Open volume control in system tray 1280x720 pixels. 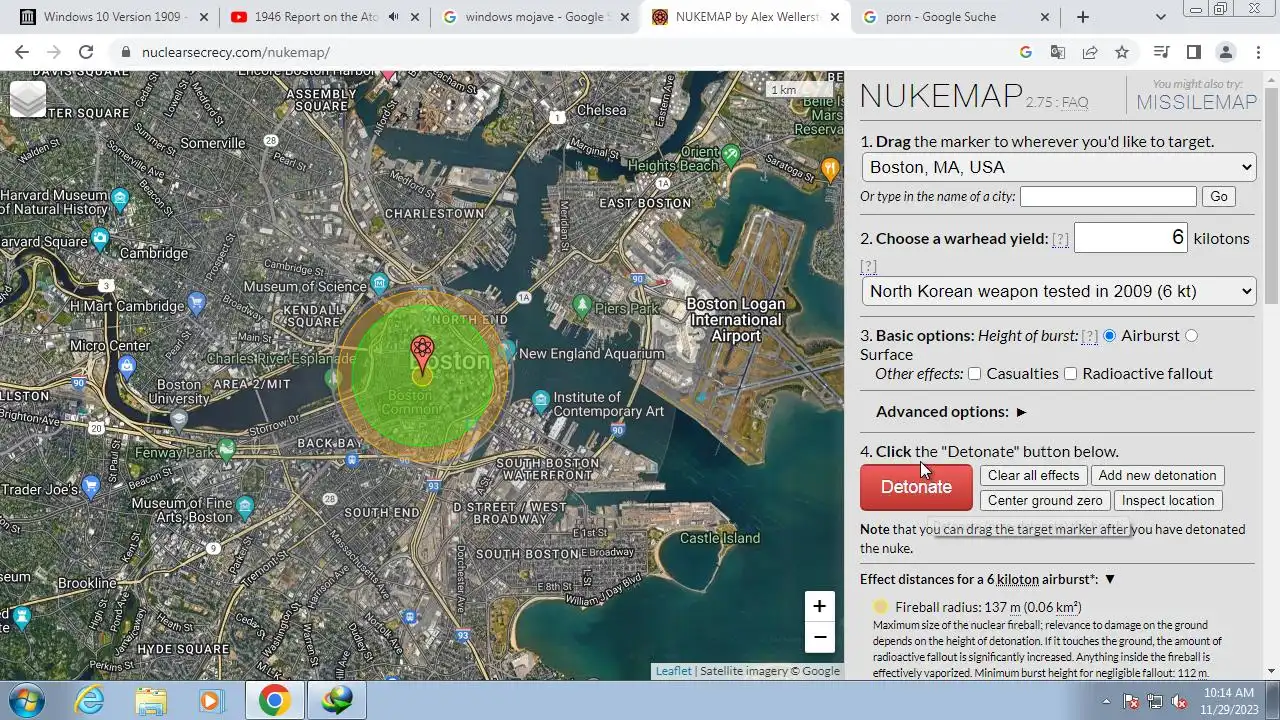tap(1181, 701)
